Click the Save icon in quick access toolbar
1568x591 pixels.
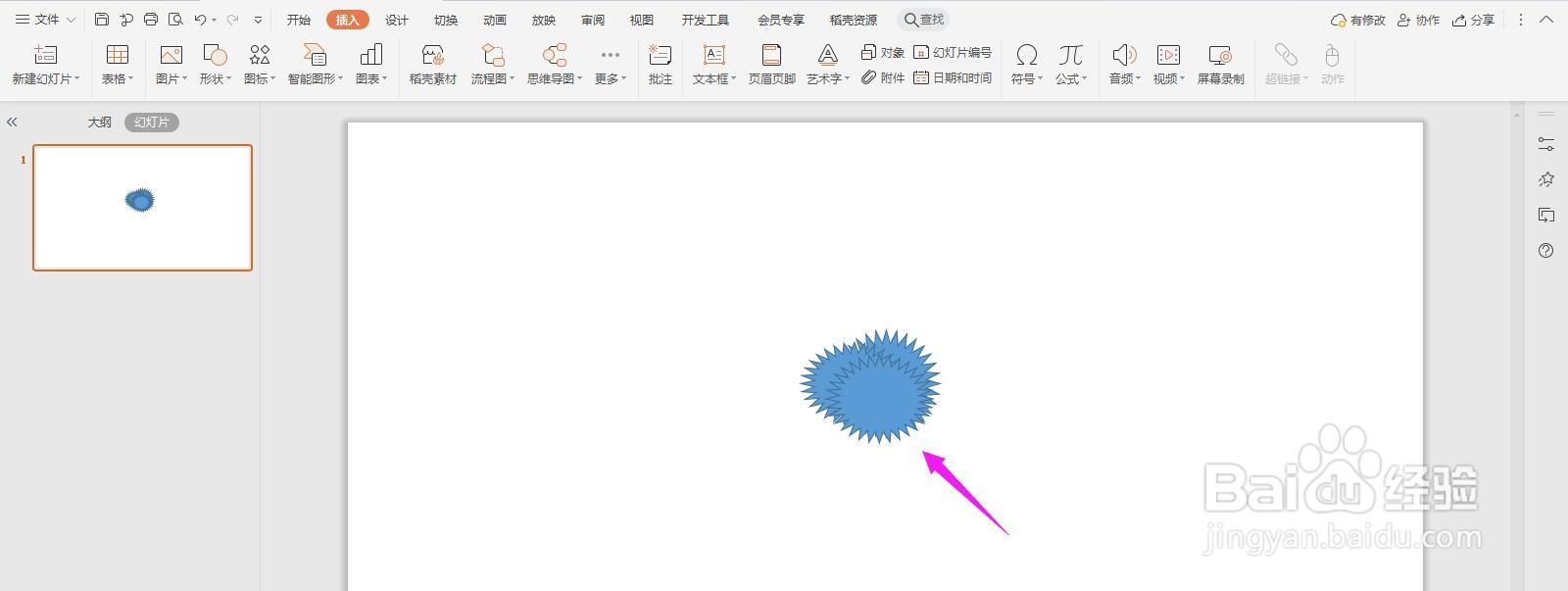tap(102, 20)
